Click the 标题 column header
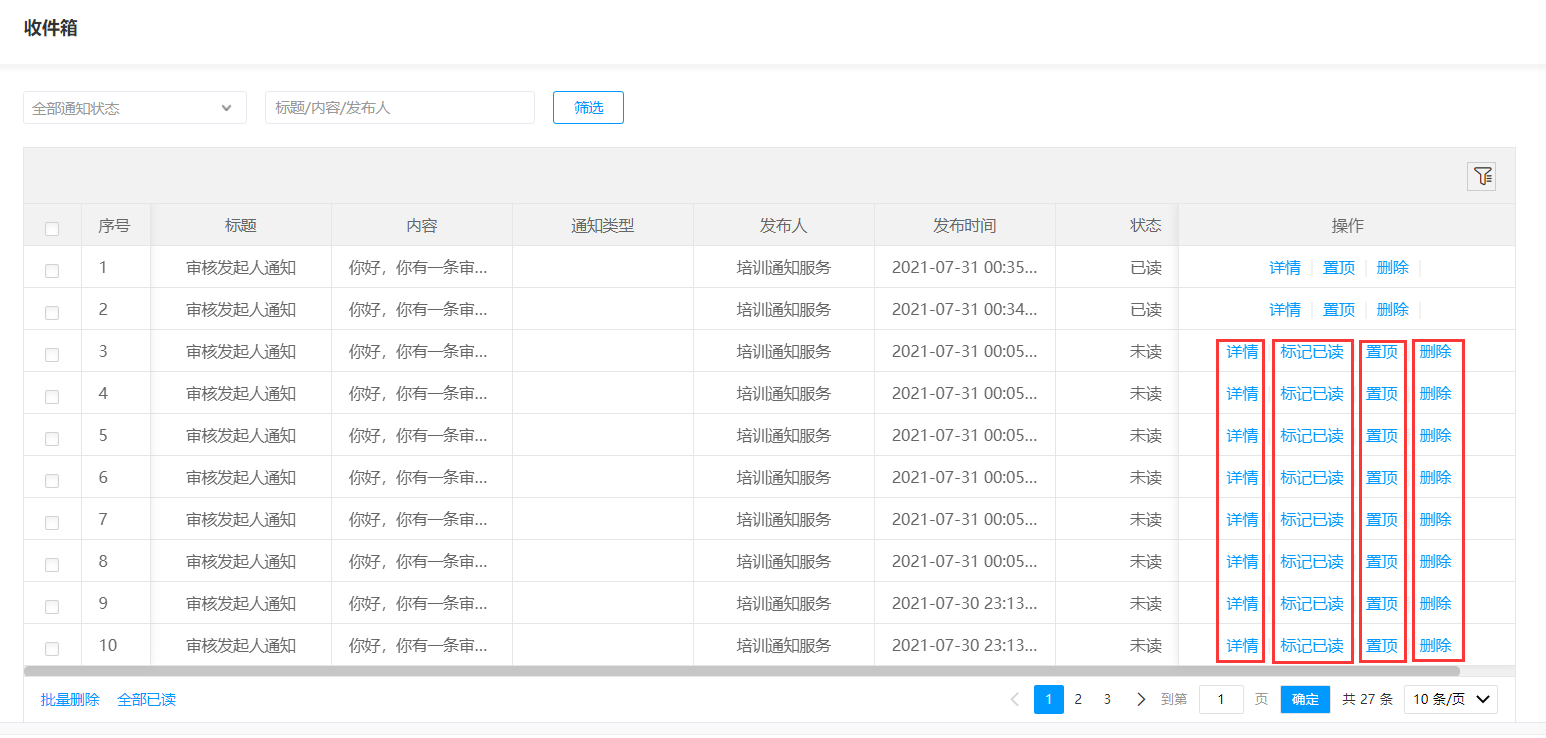1546x738 pixels. pyautogui.click(x=241, y=225)
